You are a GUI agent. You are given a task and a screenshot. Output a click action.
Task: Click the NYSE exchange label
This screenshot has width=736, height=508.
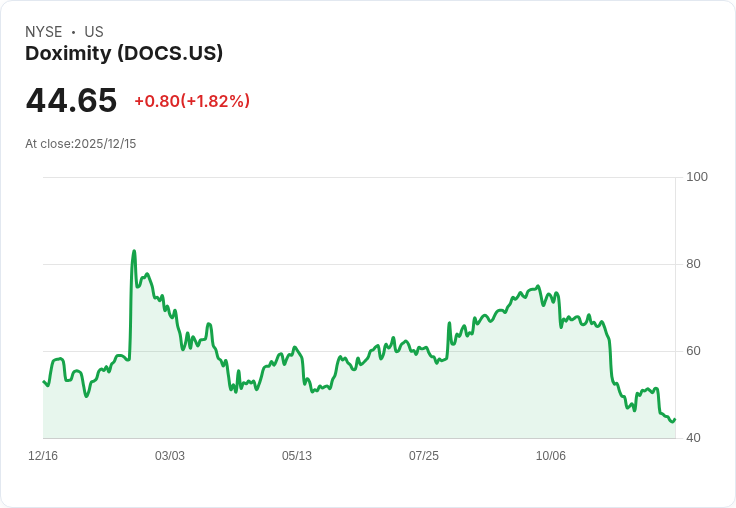coord(44,32)
